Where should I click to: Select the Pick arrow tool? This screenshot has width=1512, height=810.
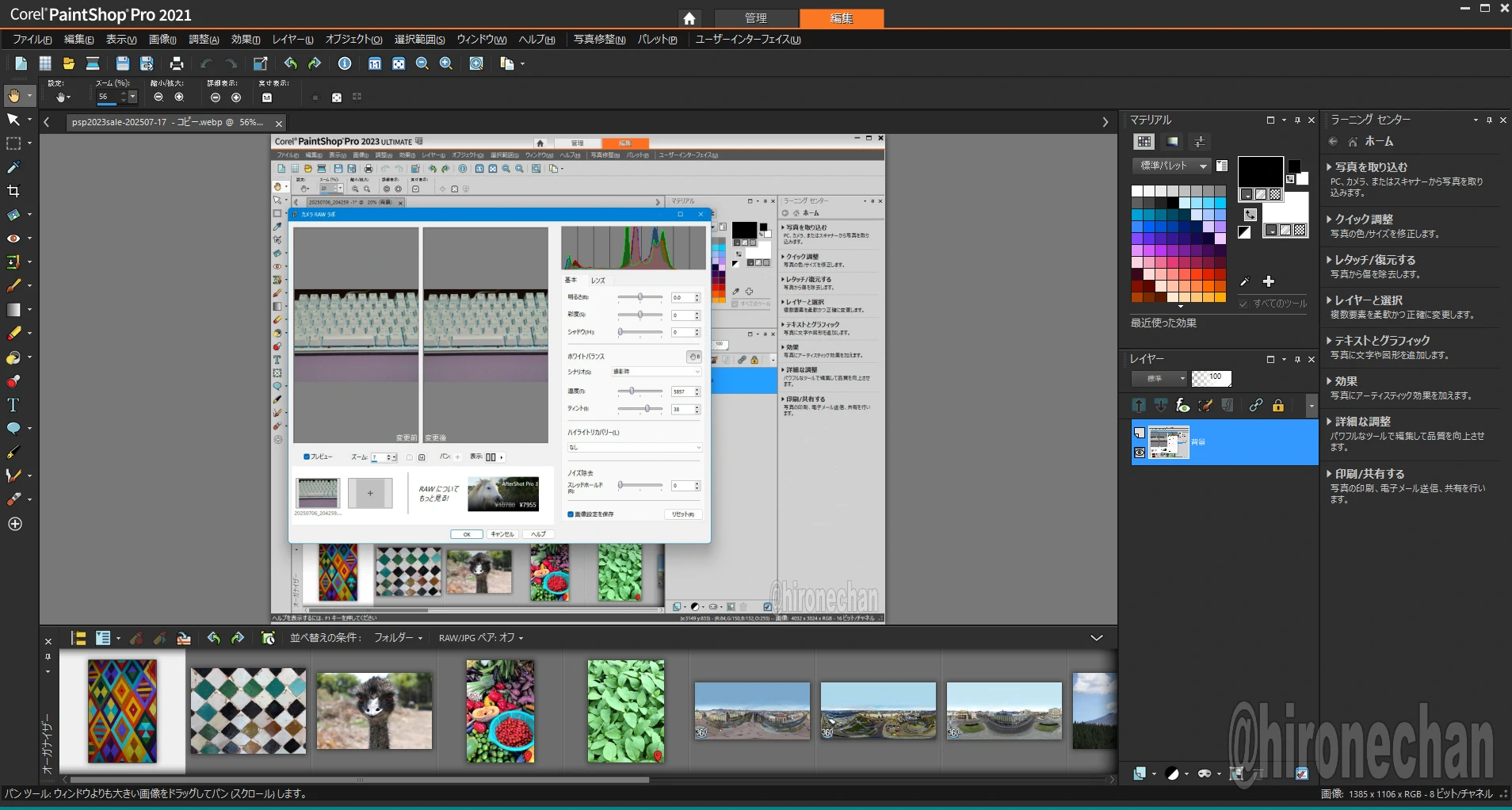[13, 120]
